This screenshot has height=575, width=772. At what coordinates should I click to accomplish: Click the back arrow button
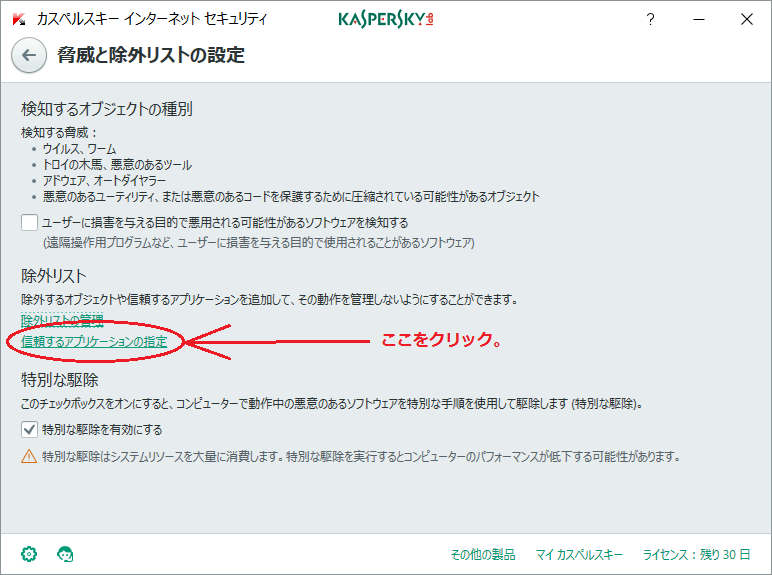click(x=28, y=56)
